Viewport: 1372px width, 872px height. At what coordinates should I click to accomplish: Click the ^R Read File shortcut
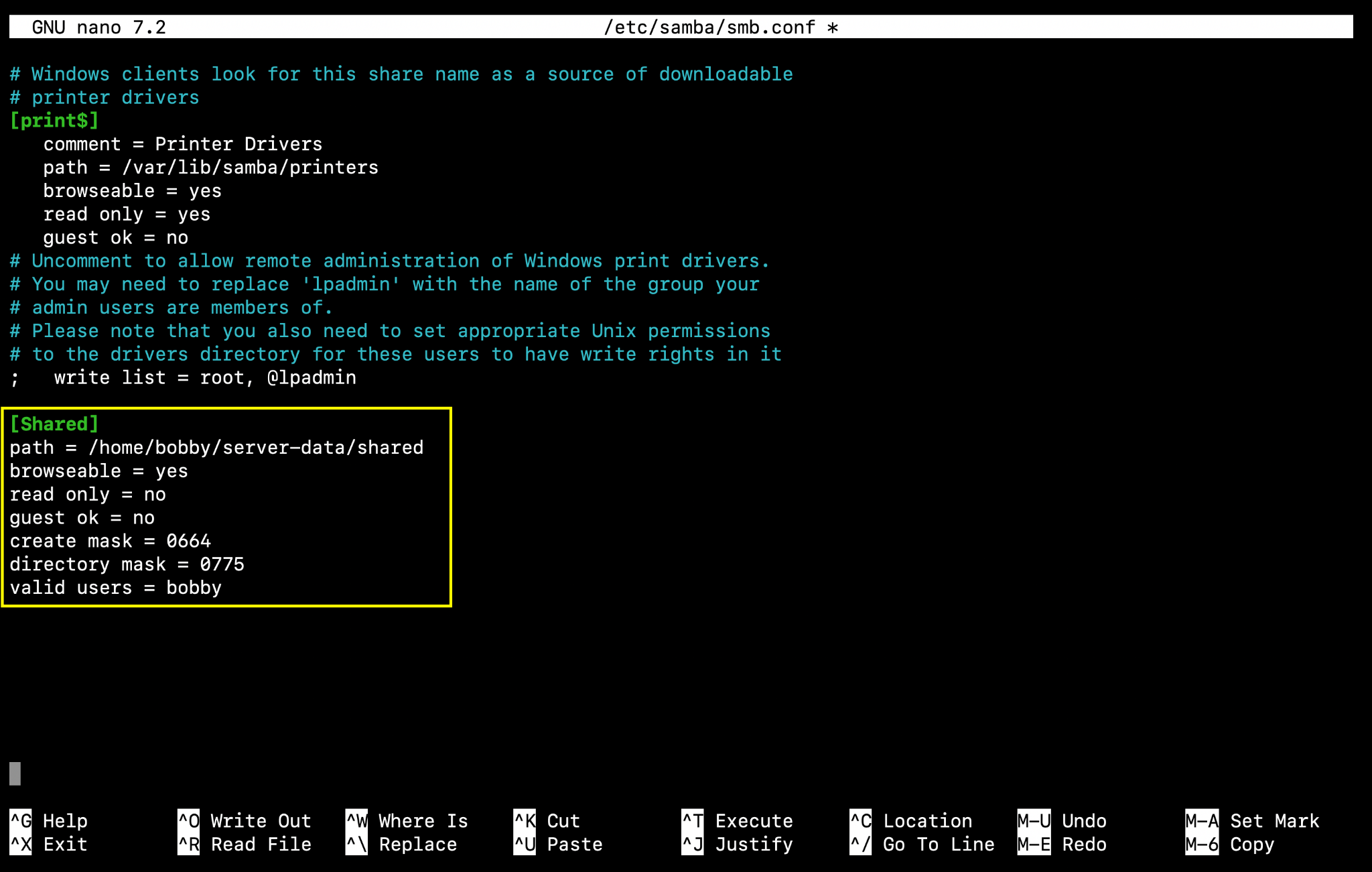[x=244, y=844]
